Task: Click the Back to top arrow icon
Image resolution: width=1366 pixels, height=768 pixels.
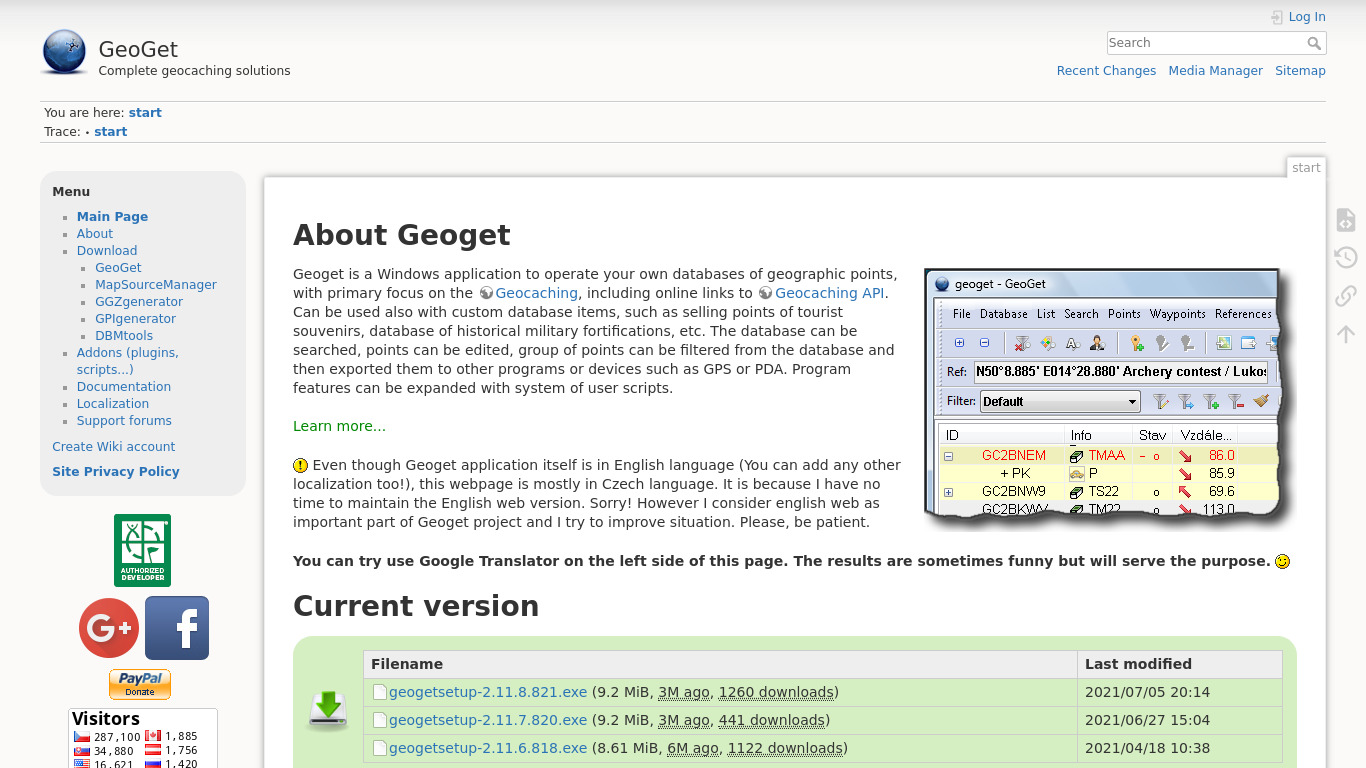Action: [1346, 334]
